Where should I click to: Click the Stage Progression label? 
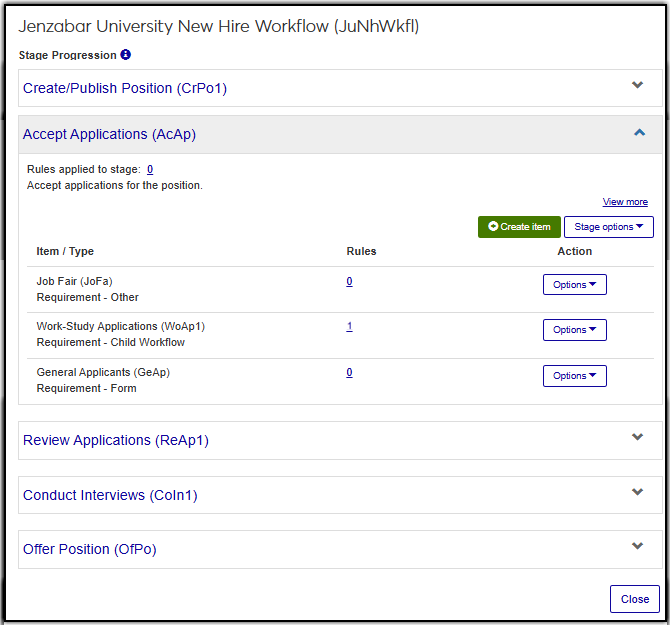[x=67, y=55]
